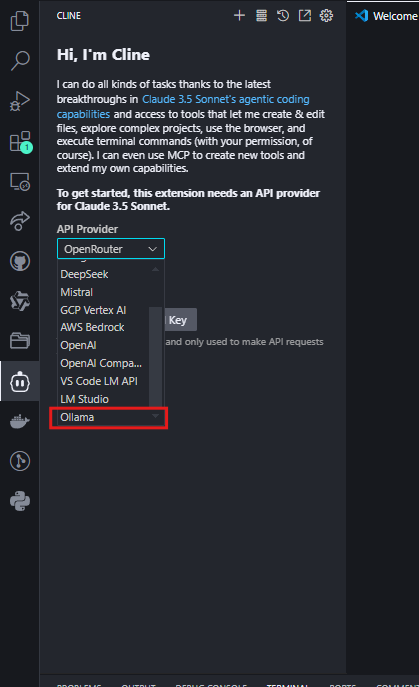Image resolution: width=419 pixels, height=687 pixels.
Task: Switch to the Welcome editor tab
Action: pyautogui.click(x=386, y=16)
